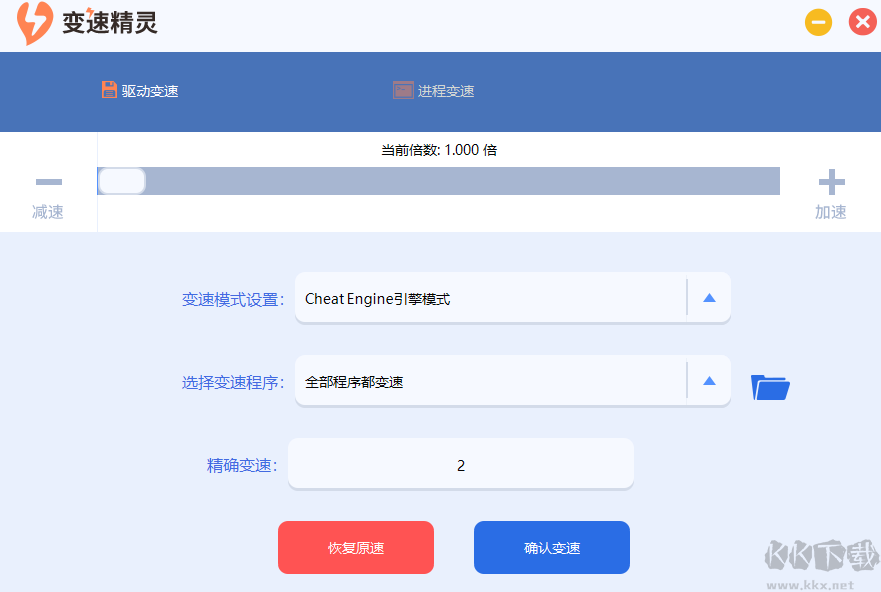Click the yellow minimize icon
The height and width of the screenshot is (592, 881).
(818, 21)
